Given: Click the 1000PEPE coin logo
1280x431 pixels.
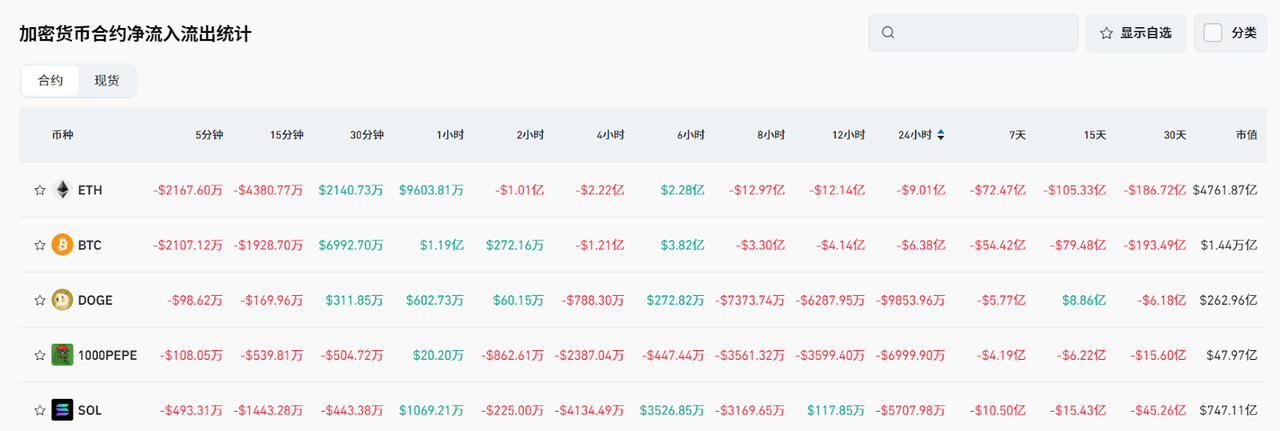Looking at the screenshot, I should tap(62, 355).
